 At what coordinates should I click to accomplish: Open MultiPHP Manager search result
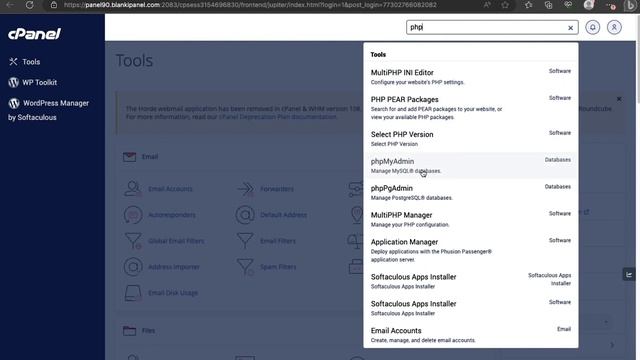pyautogui.click(x=471, y=220)
